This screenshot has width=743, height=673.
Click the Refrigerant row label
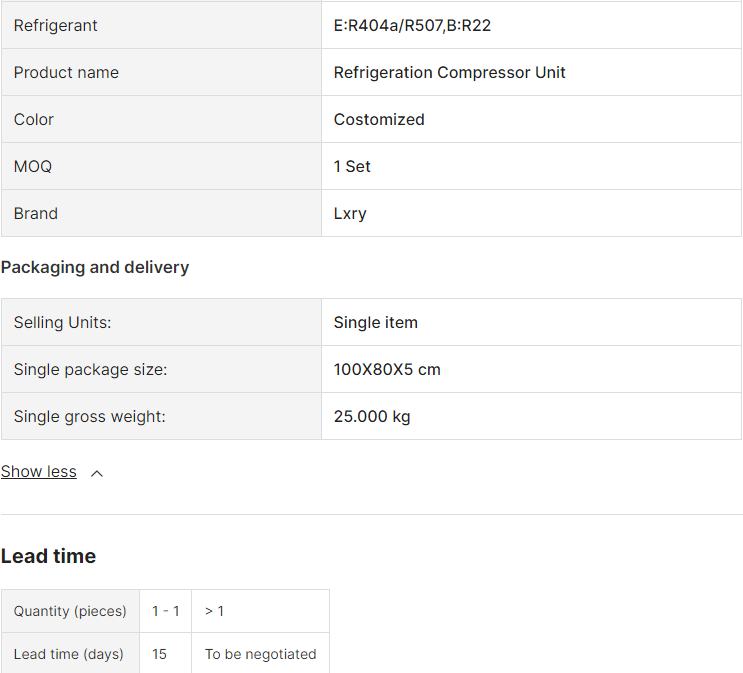[x=56, y=26]
